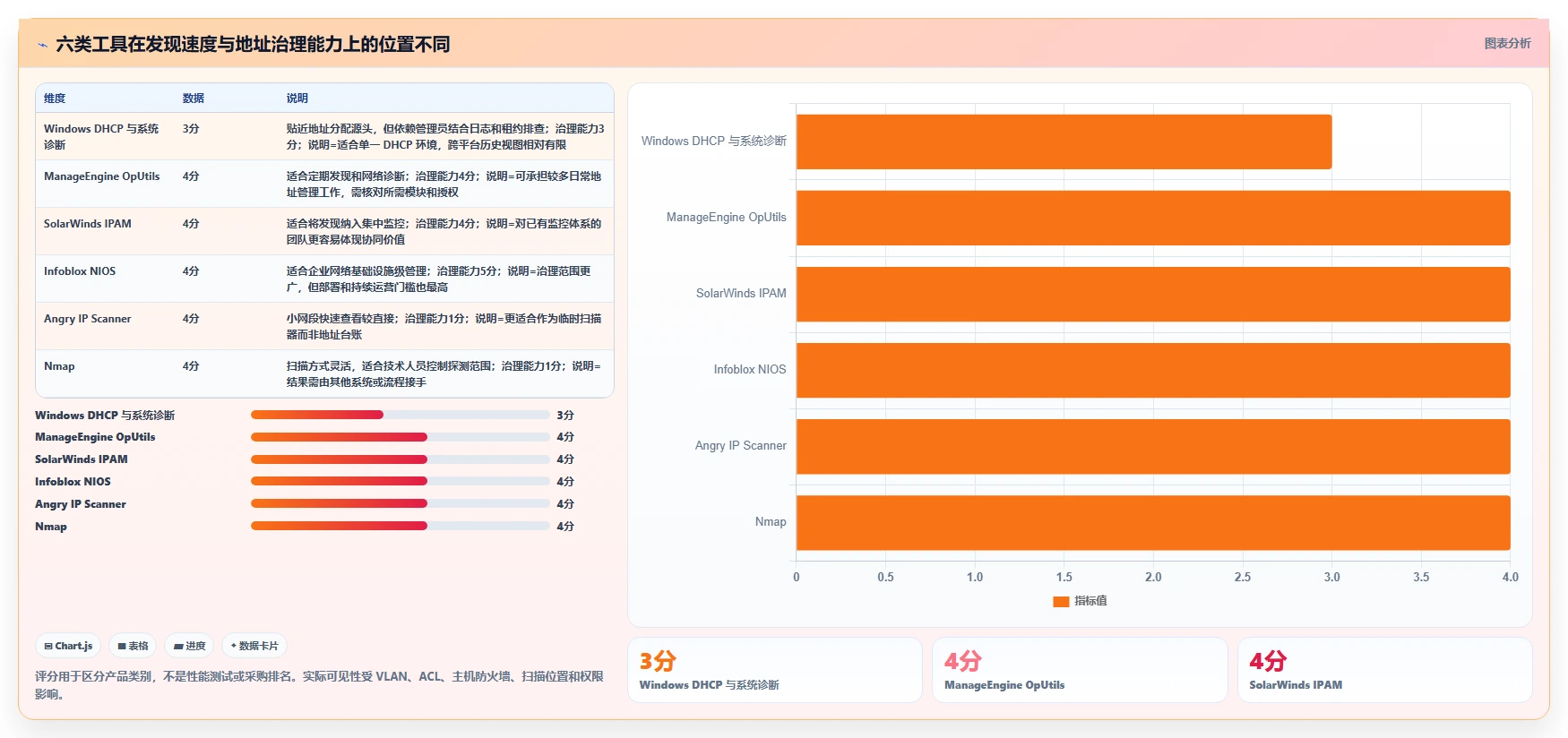Click the ManageEngine OpUtils chart bar
Viewport: 1568px width, 738px height.
(x=1153, y=218)
